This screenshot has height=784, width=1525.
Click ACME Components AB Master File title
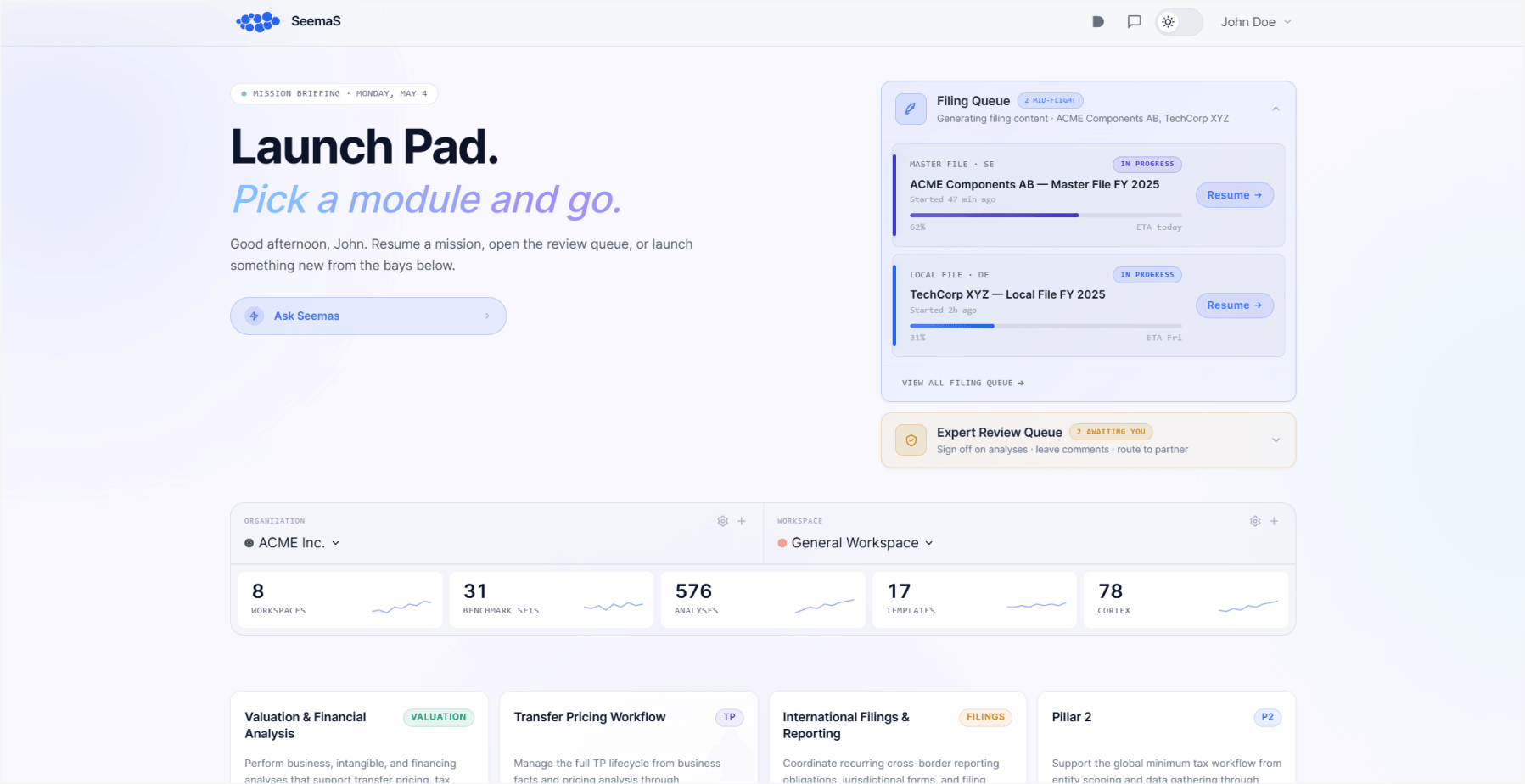click(x=1034, y=184)
